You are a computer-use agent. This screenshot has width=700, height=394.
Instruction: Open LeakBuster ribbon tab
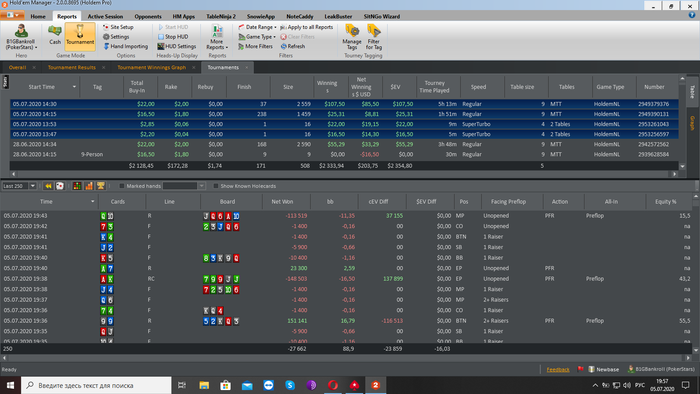click(338, 17)
